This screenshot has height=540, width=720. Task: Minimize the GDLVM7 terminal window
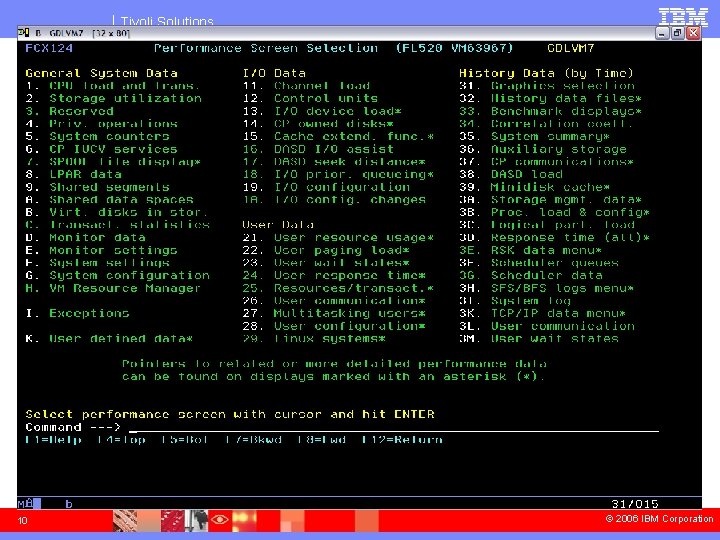click(x=662, y=33)
